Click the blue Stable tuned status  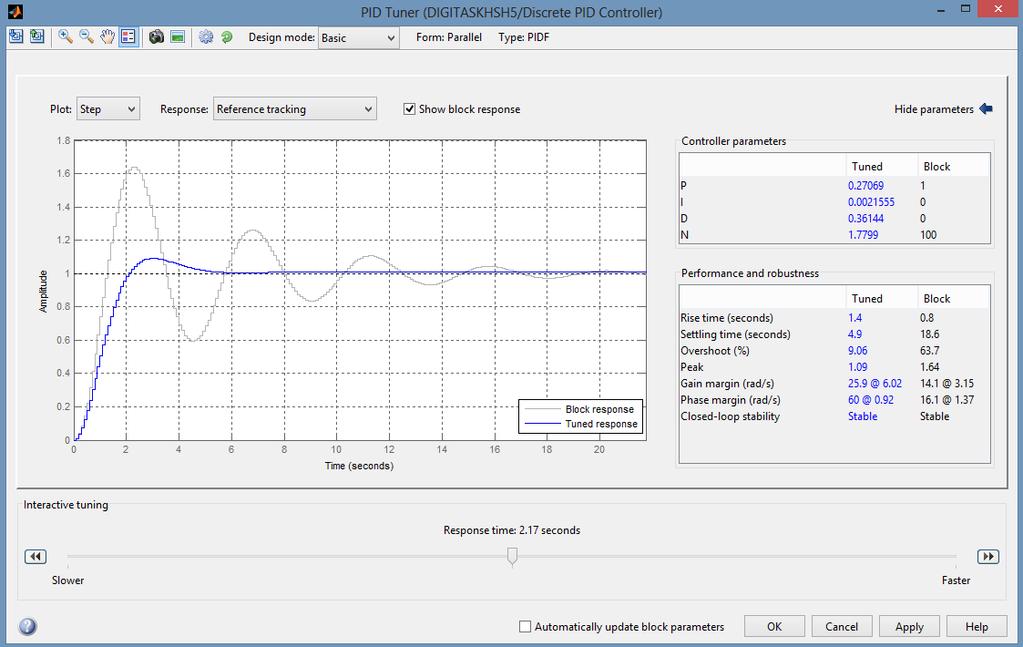(863, 415)
